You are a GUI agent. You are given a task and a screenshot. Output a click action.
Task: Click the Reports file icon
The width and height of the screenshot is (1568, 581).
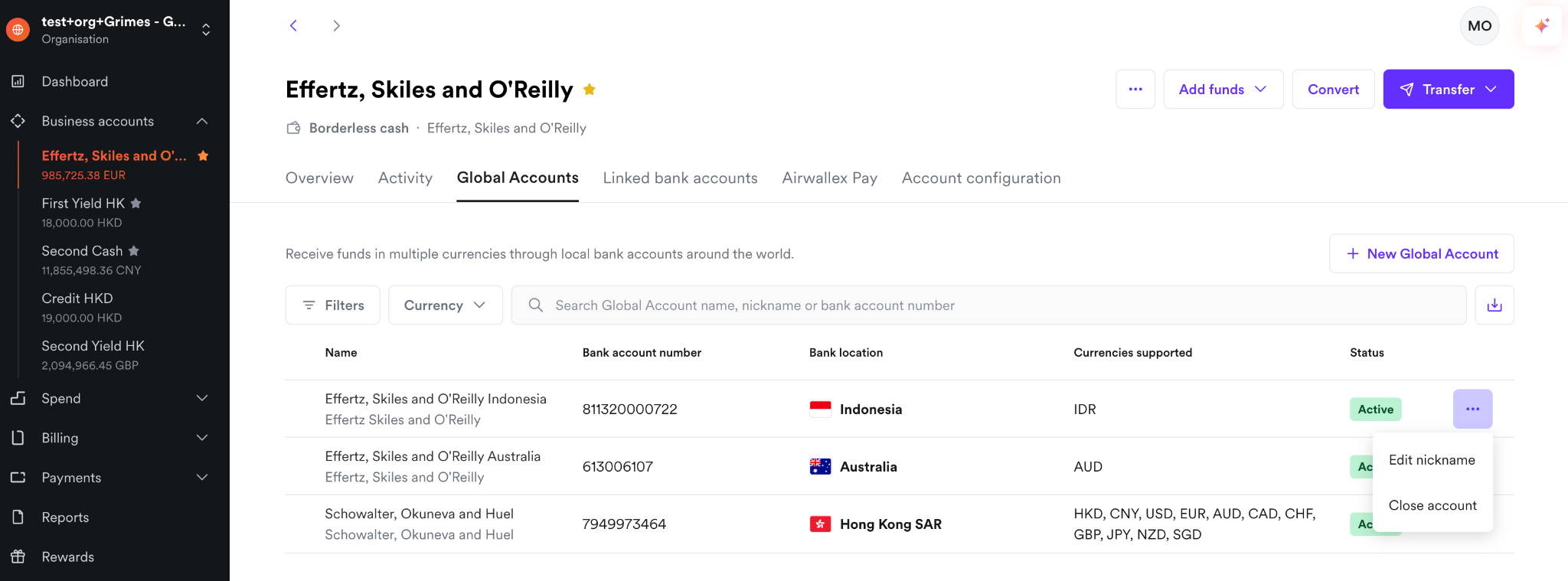tap(18, 517)
